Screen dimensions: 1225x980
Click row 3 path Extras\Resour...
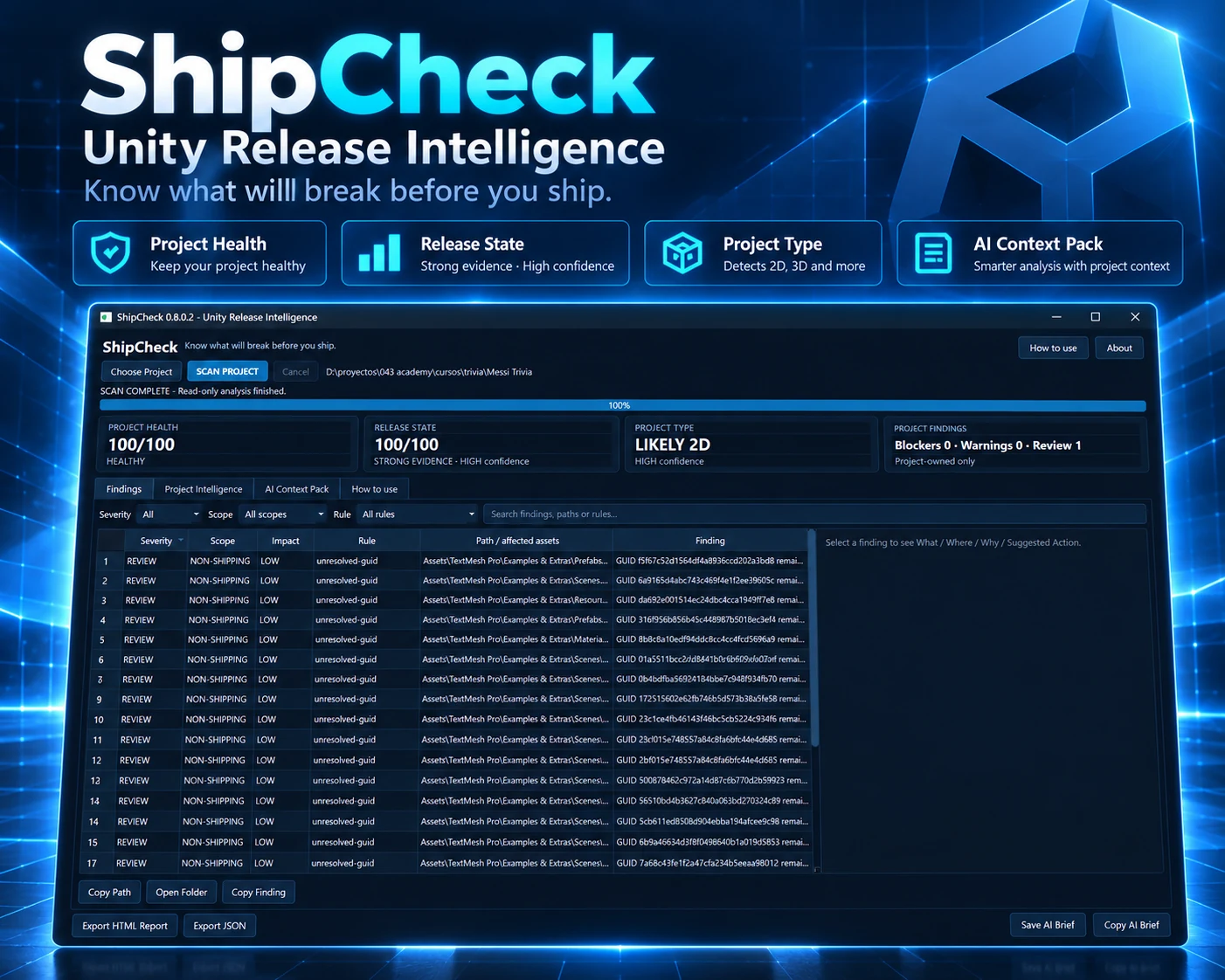514,600
